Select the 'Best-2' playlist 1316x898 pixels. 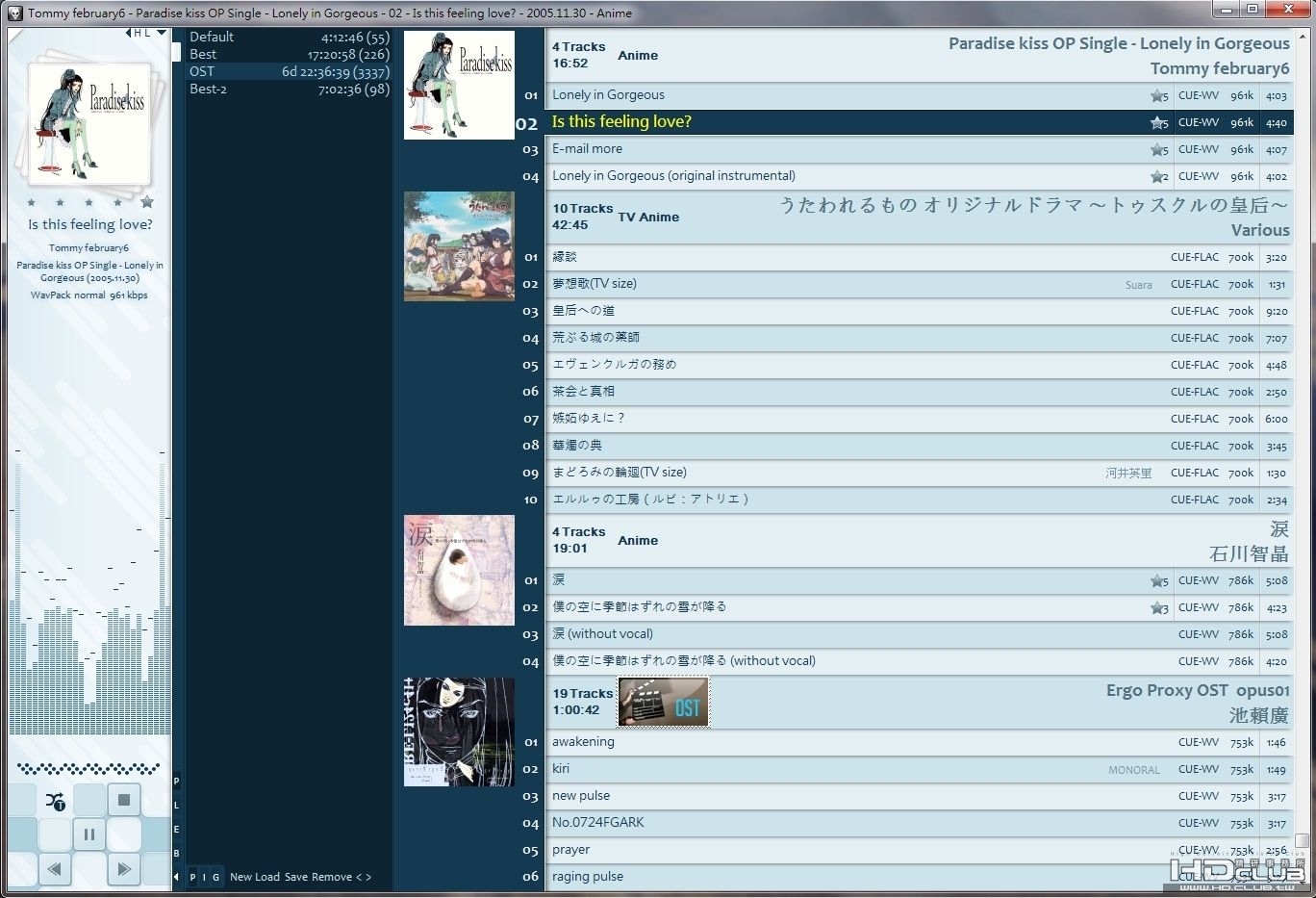(x=289, y=89)
